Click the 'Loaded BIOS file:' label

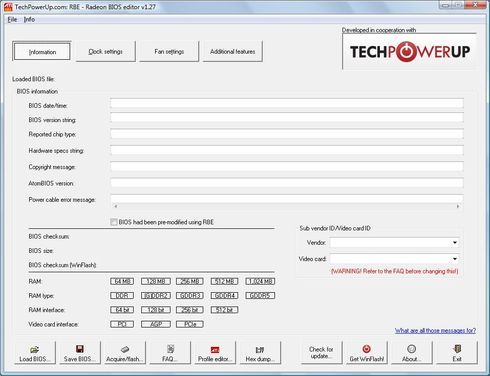[x=34, y=79]
